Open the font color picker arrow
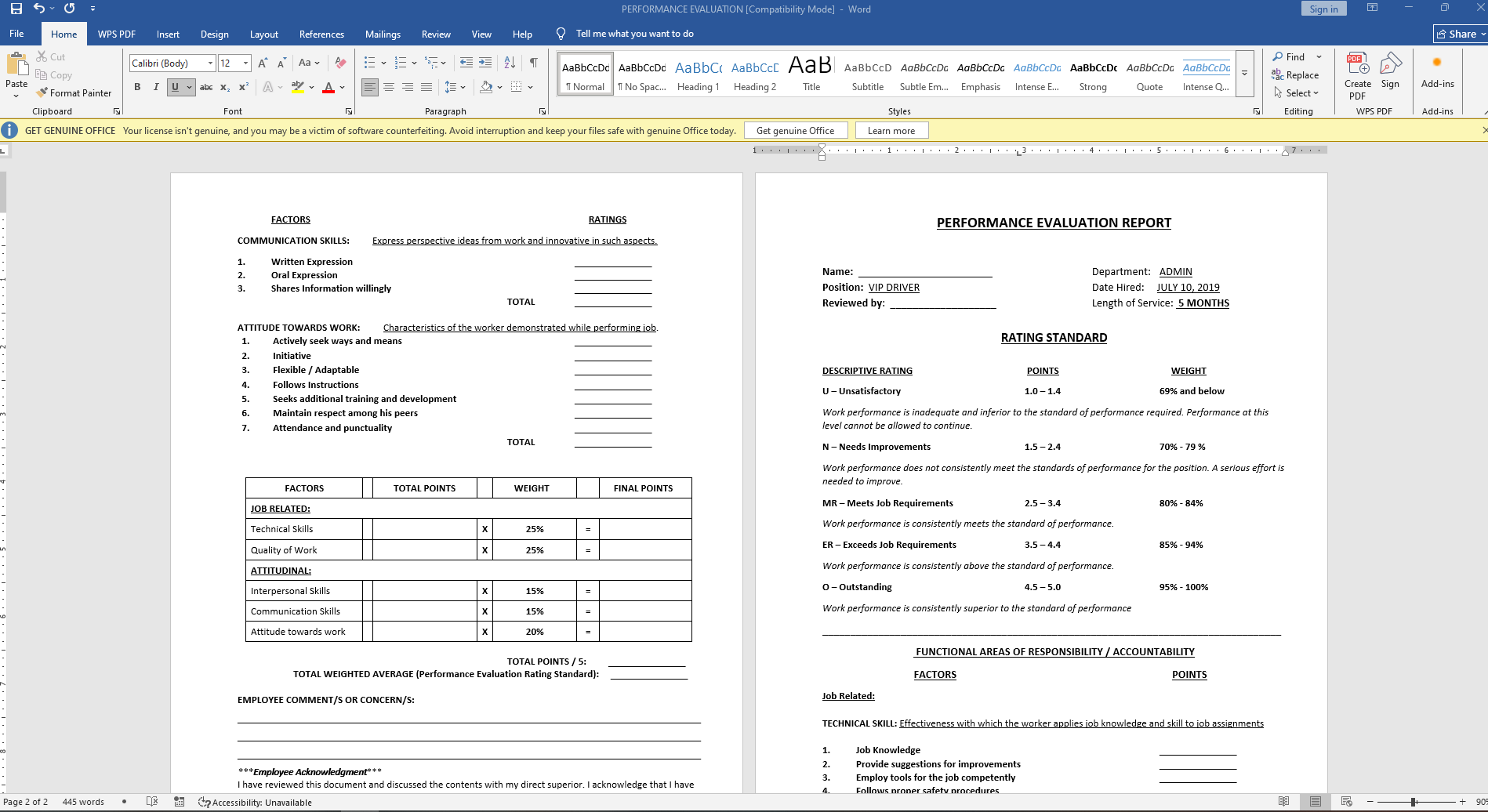Screen dimensions: 1488x812 (x=343, y=87)
